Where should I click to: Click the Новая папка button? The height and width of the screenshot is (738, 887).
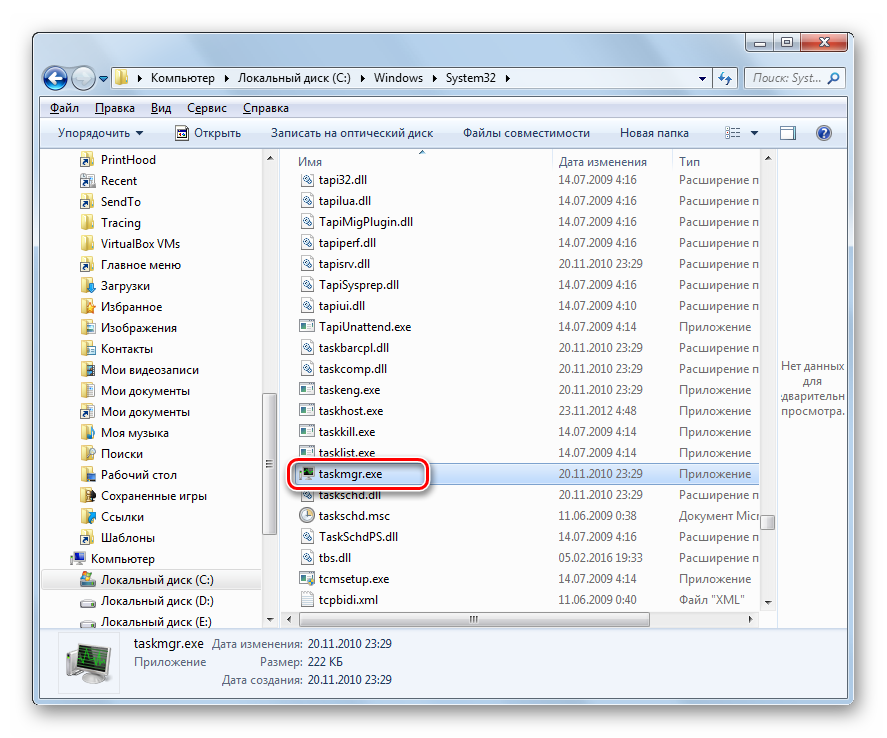[654, 133]
